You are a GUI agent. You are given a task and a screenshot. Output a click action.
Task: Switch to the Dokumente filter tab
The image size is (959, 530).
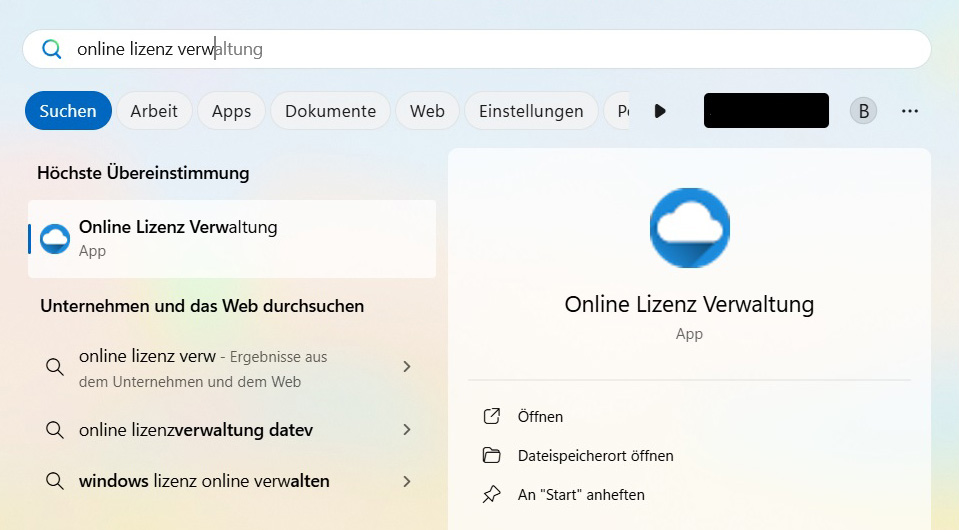click(330, 111)
